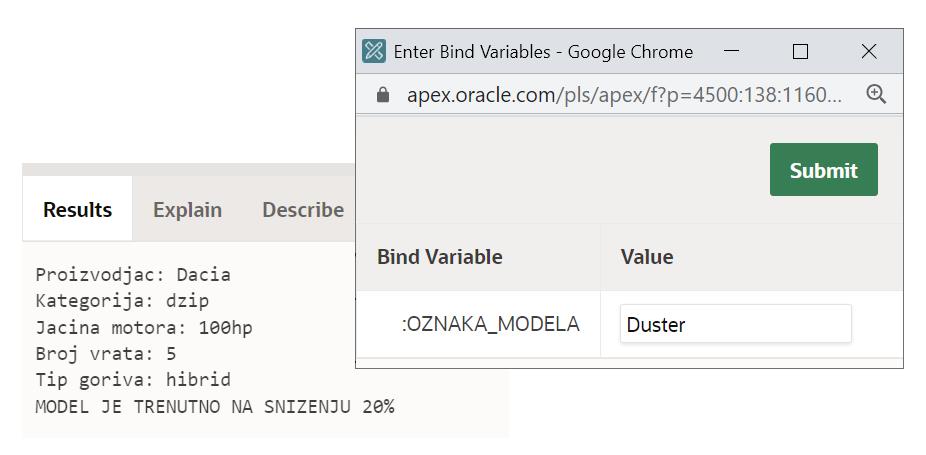Screen dimensions: 926x455
Task: Open the zoom magnifier icon in address bar
Action: click(876, 94)
